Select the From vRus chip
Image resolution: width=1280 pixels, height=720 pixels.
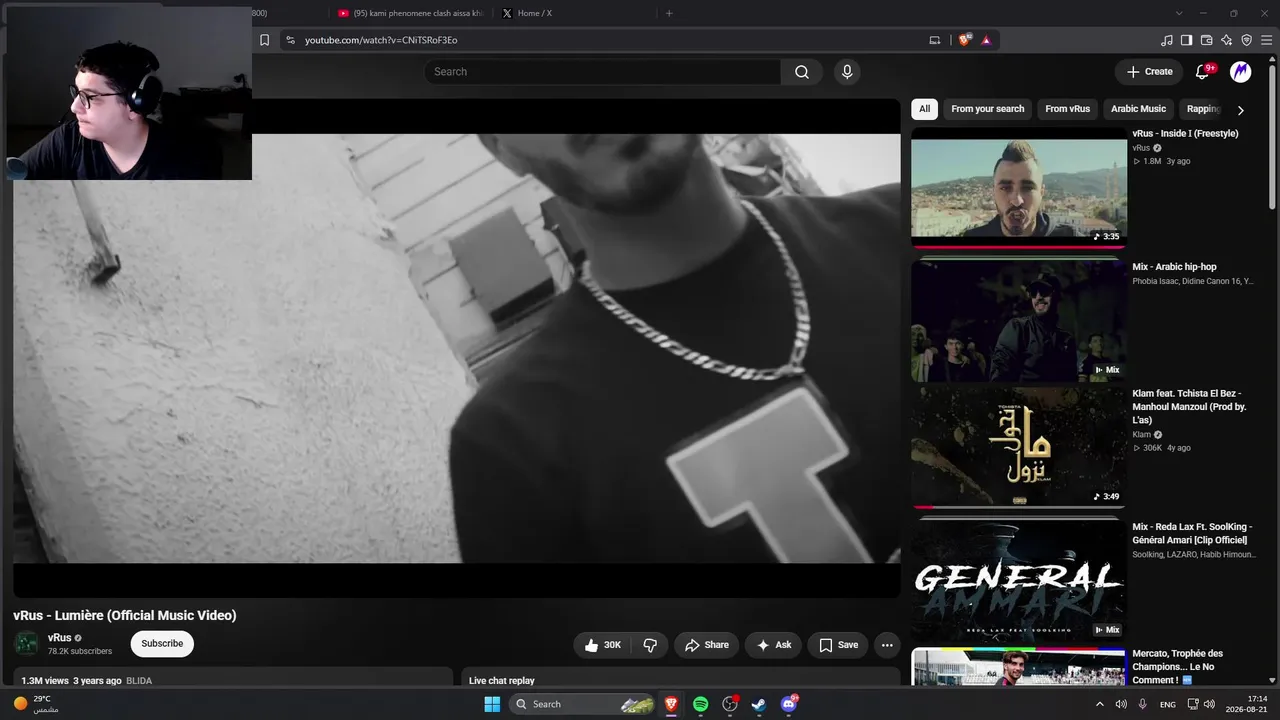[1068, 109]
